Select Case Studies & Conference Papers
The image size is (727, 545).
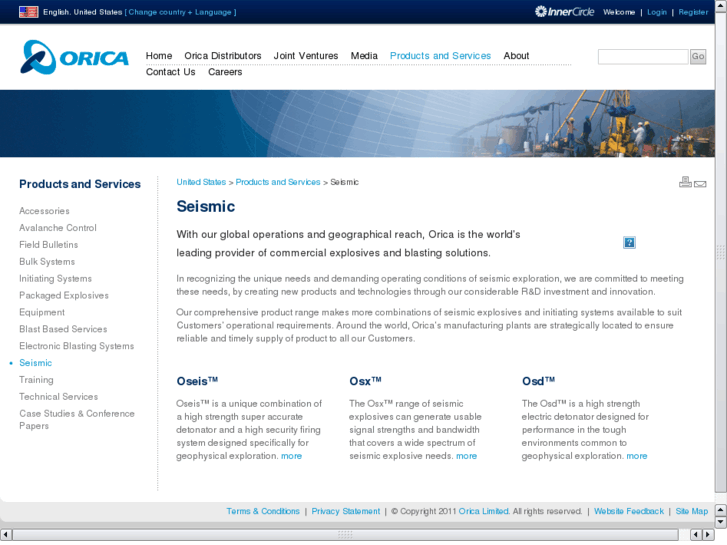coord(77,420)
